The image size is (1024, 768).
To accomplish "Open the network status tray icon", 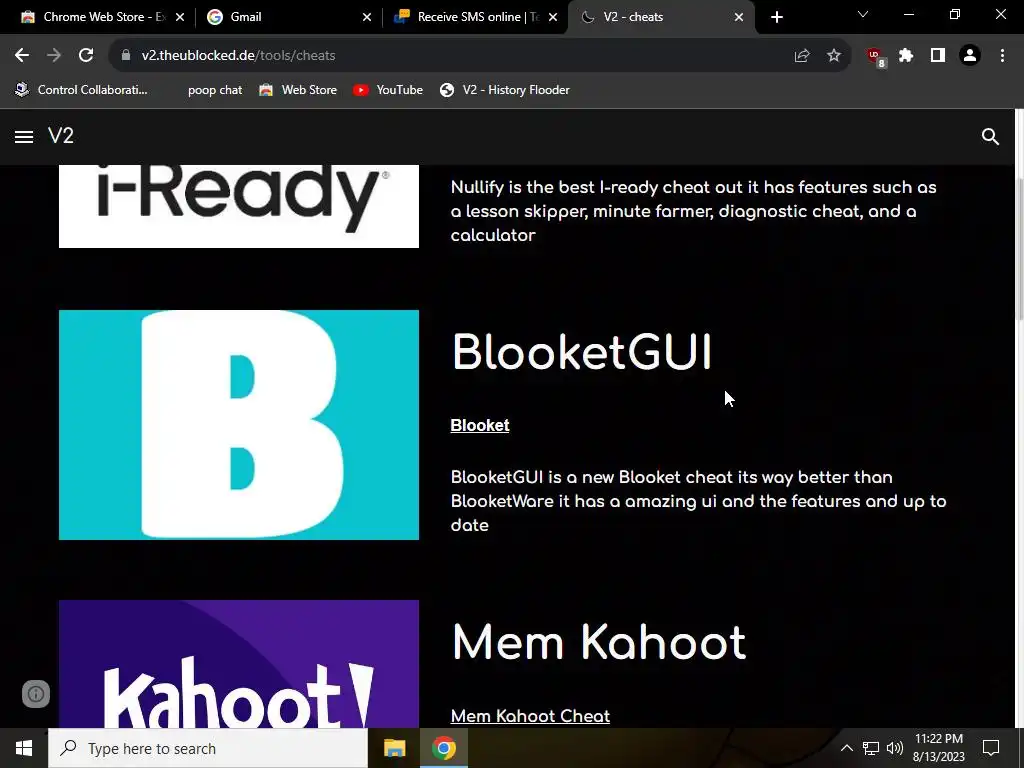I will [871, 748].
